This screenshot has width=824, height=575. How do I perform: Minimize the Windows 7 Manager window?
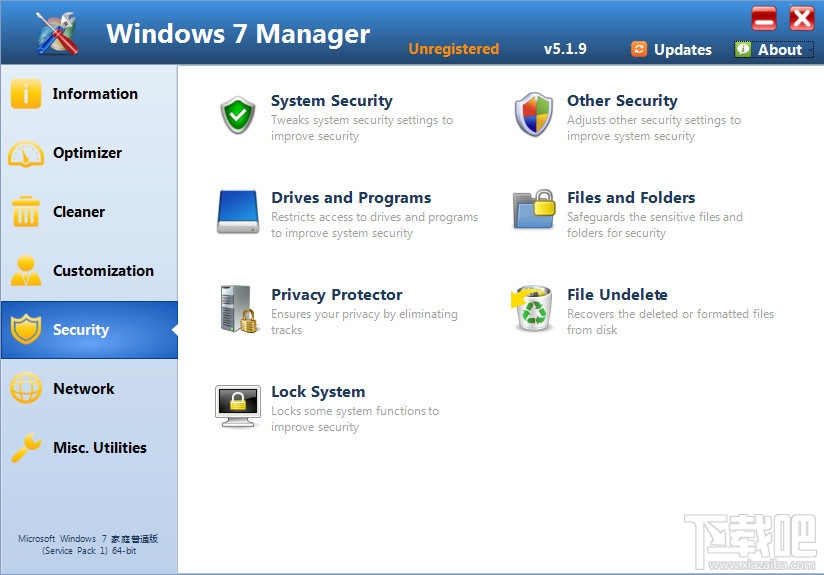point(764,19)
